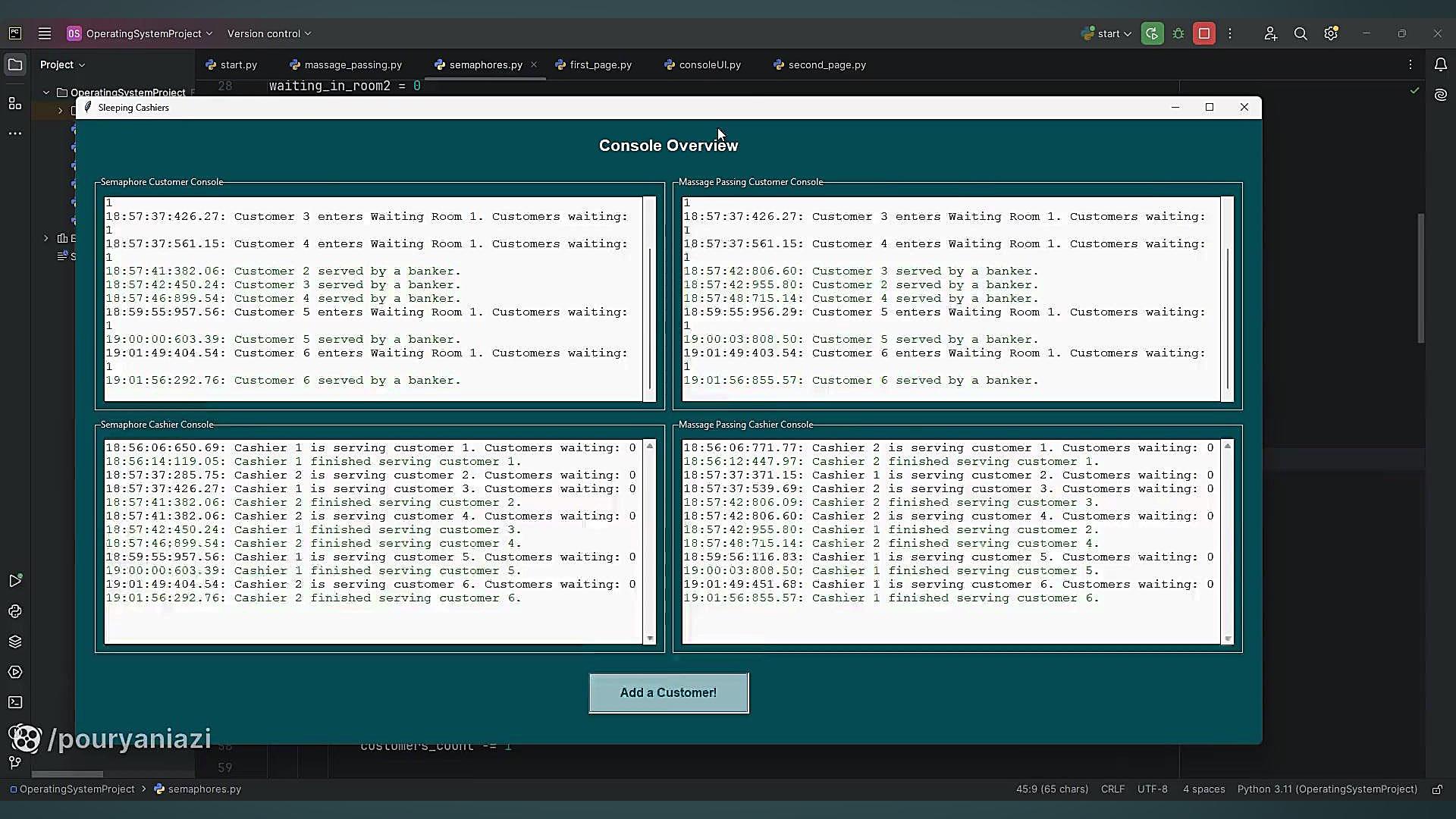
Task: Open the Notifications bell
Action: (x=1441, y=64)
